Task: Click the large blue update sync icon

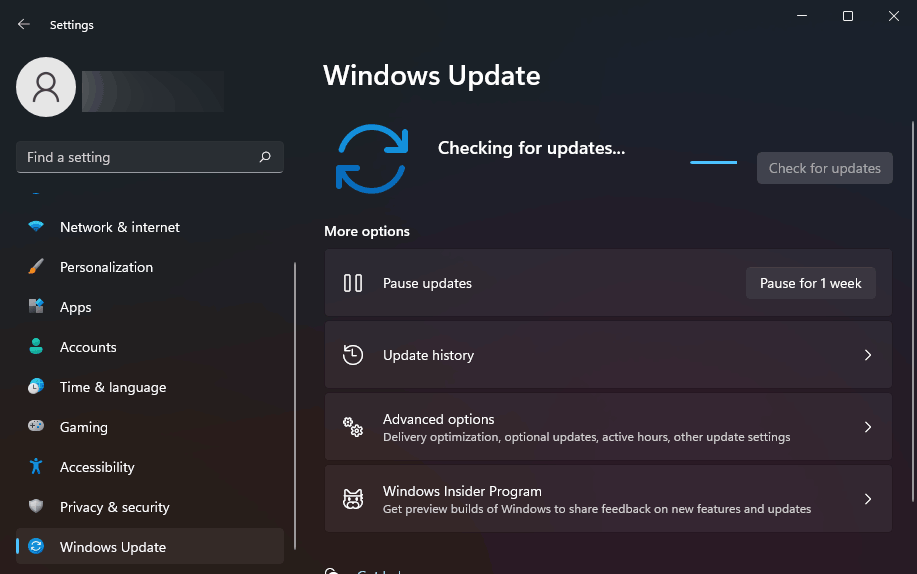Action: point(372,159)
